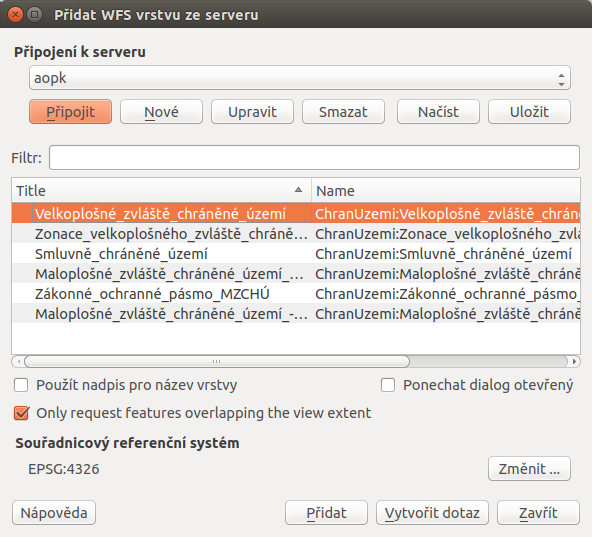This screenshot has width=592, height=537.
Task: Click the Uložit button
Action: pyautogui.click(x=529, y=112)
